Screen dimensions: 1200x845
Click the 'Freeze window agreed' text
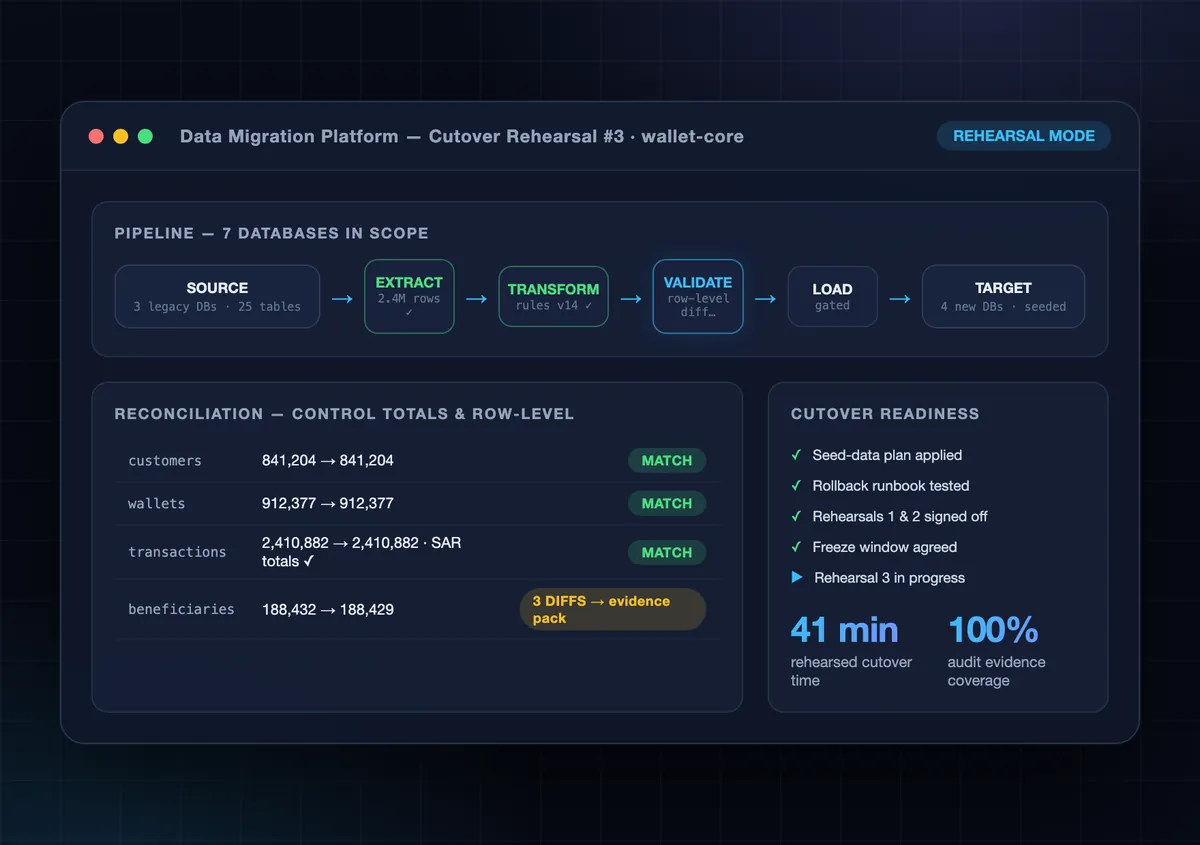tap(885, 547)
